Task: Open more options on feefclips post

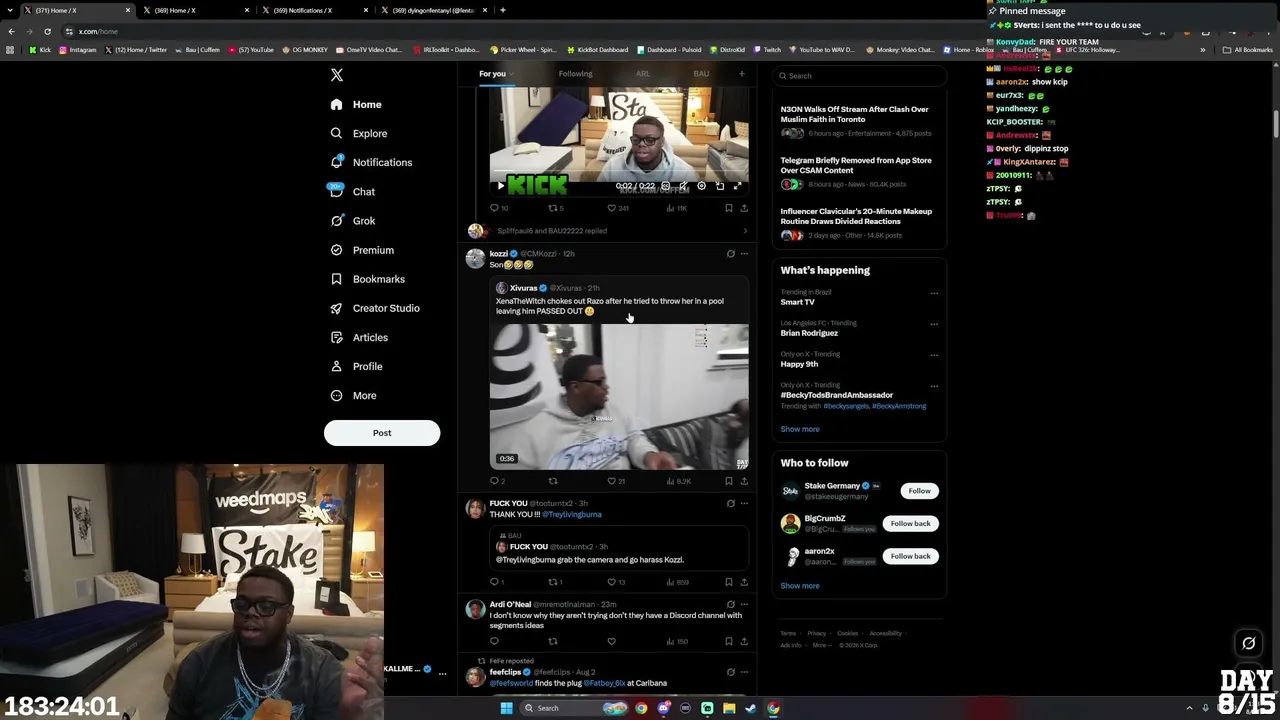Action: pos(744,672)
